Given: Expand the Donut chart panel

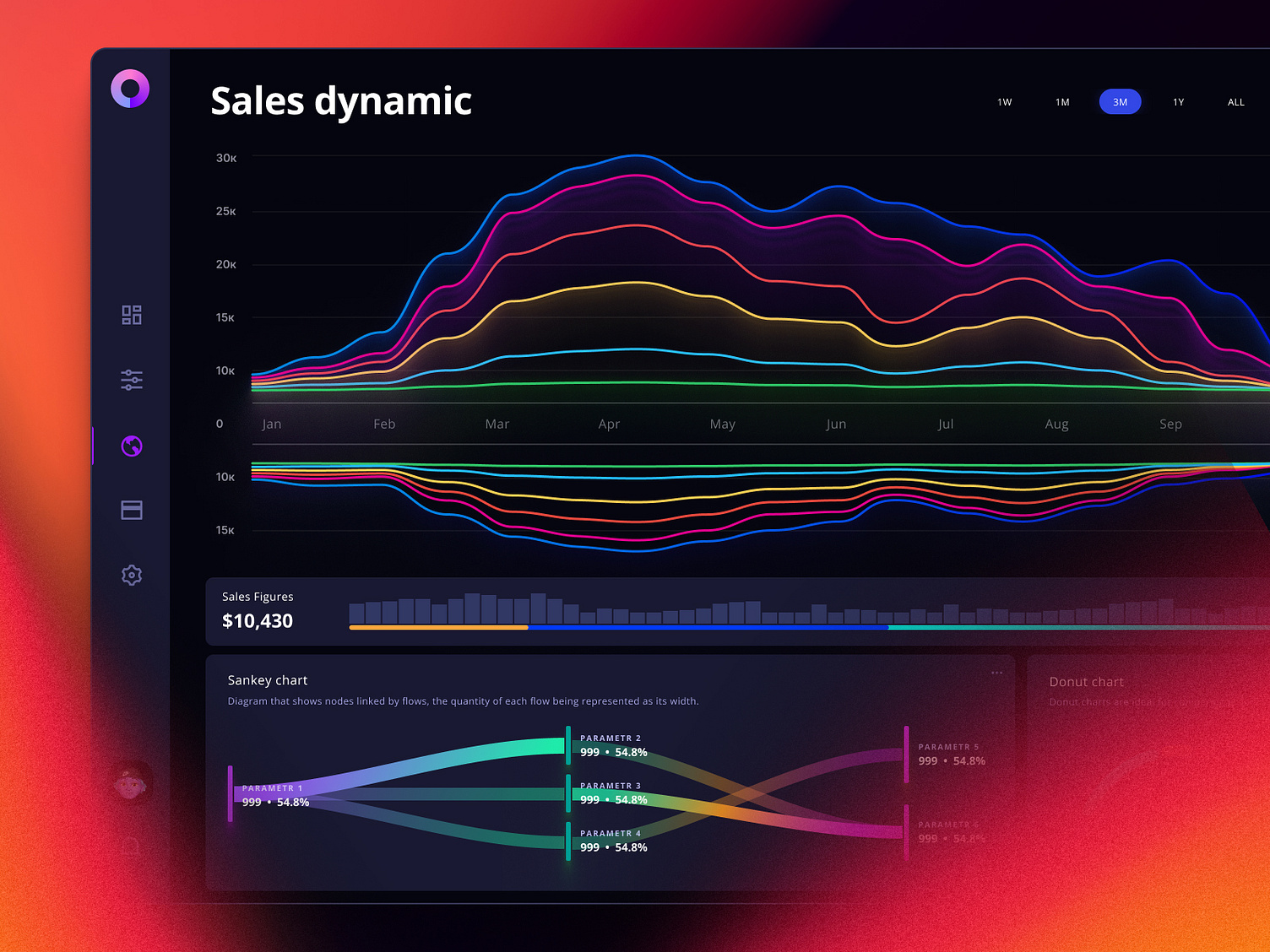Looking at the screenshot, I should pos(1086,681).
